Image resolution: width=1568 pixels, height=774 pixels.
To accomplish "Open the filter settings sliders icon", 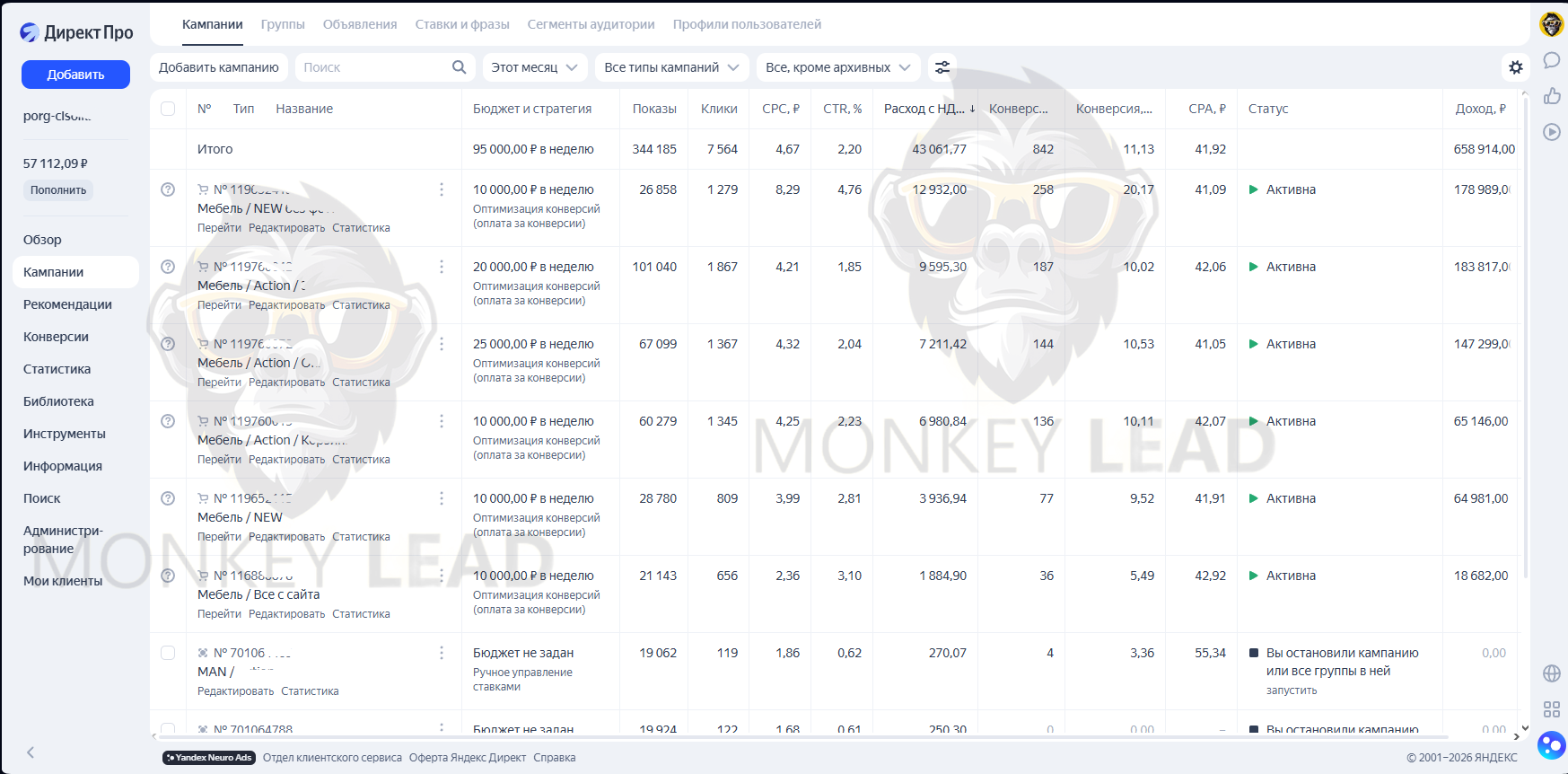I will coord(942,67).
